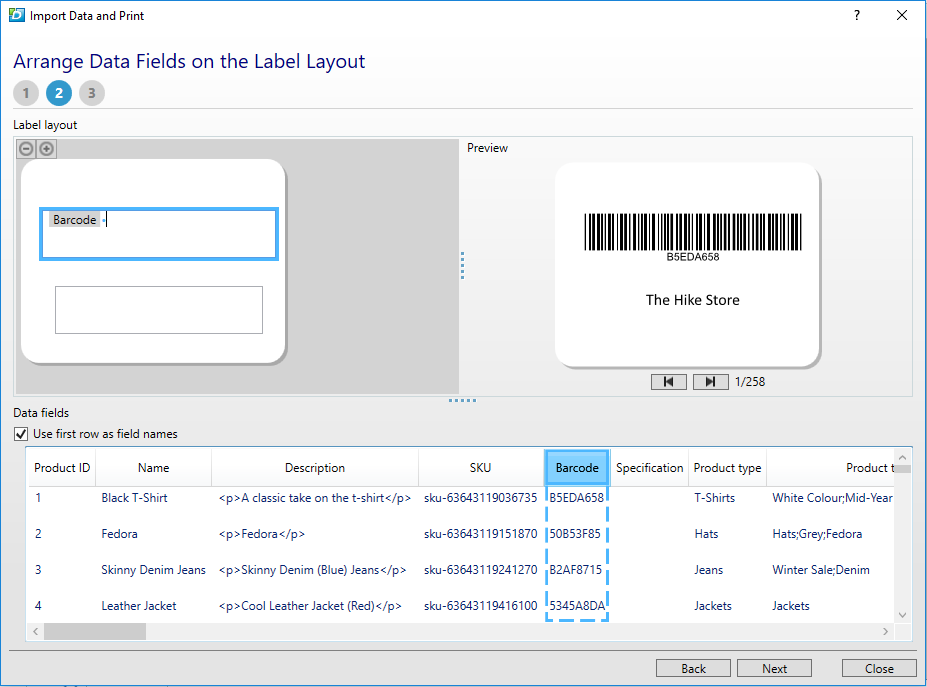Screen dimensions: 927x687
Task: Click the horizontal scrollbar thumb
Action: pyautogui.click(x=95, y=631)
